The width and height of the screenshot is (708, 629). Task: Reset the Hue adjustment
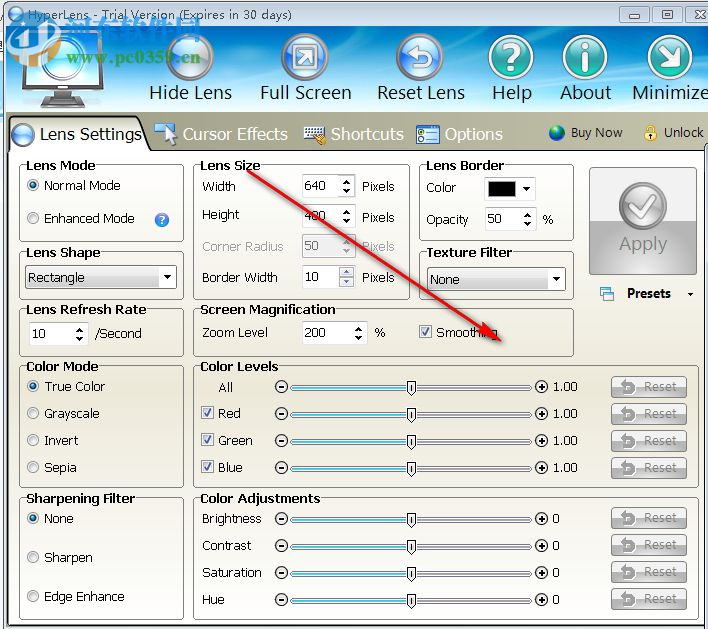pos(648,599)
